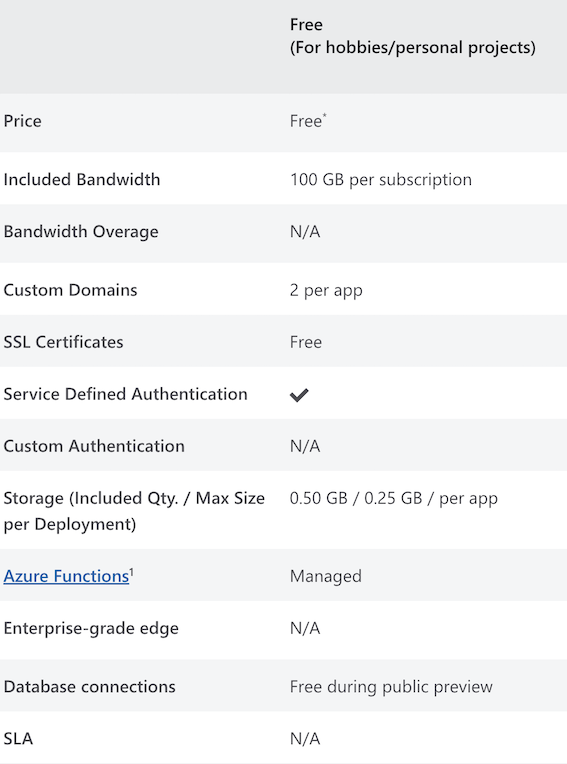Select the 'Bandwidth Overage' row label
Screen dimensions: 567x764
pyautogui.click(x=81, y=231)
